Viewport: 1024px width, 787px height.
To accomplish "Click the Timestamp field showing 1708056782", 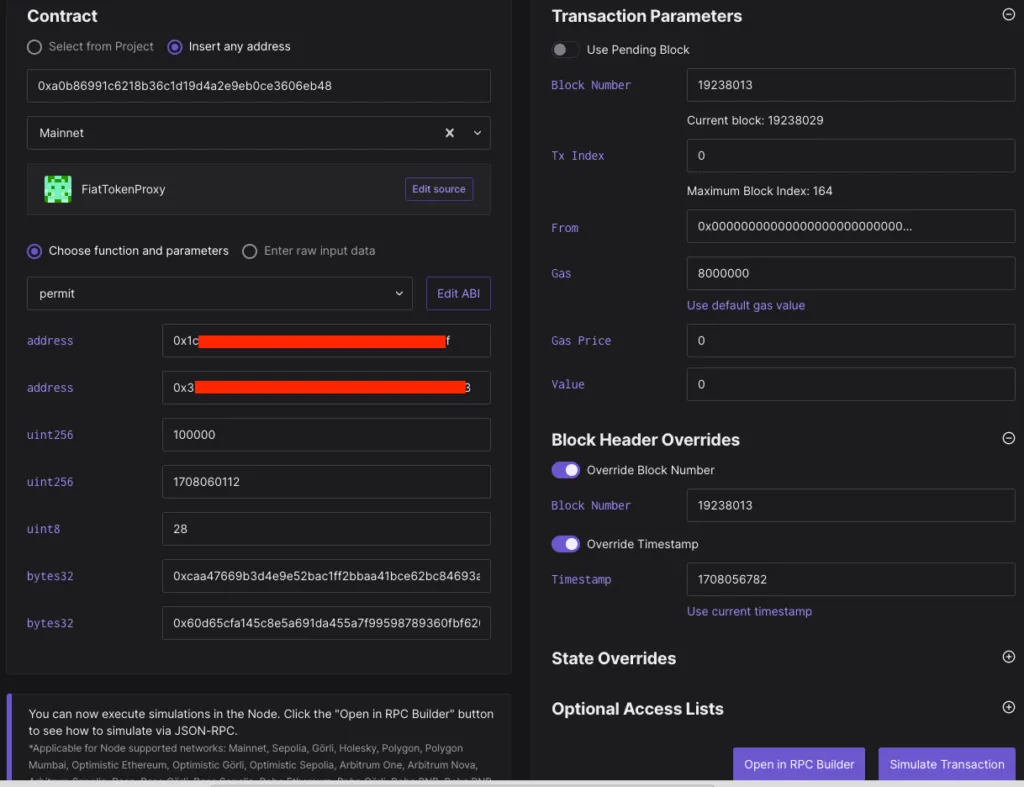I will coord(851,579).
